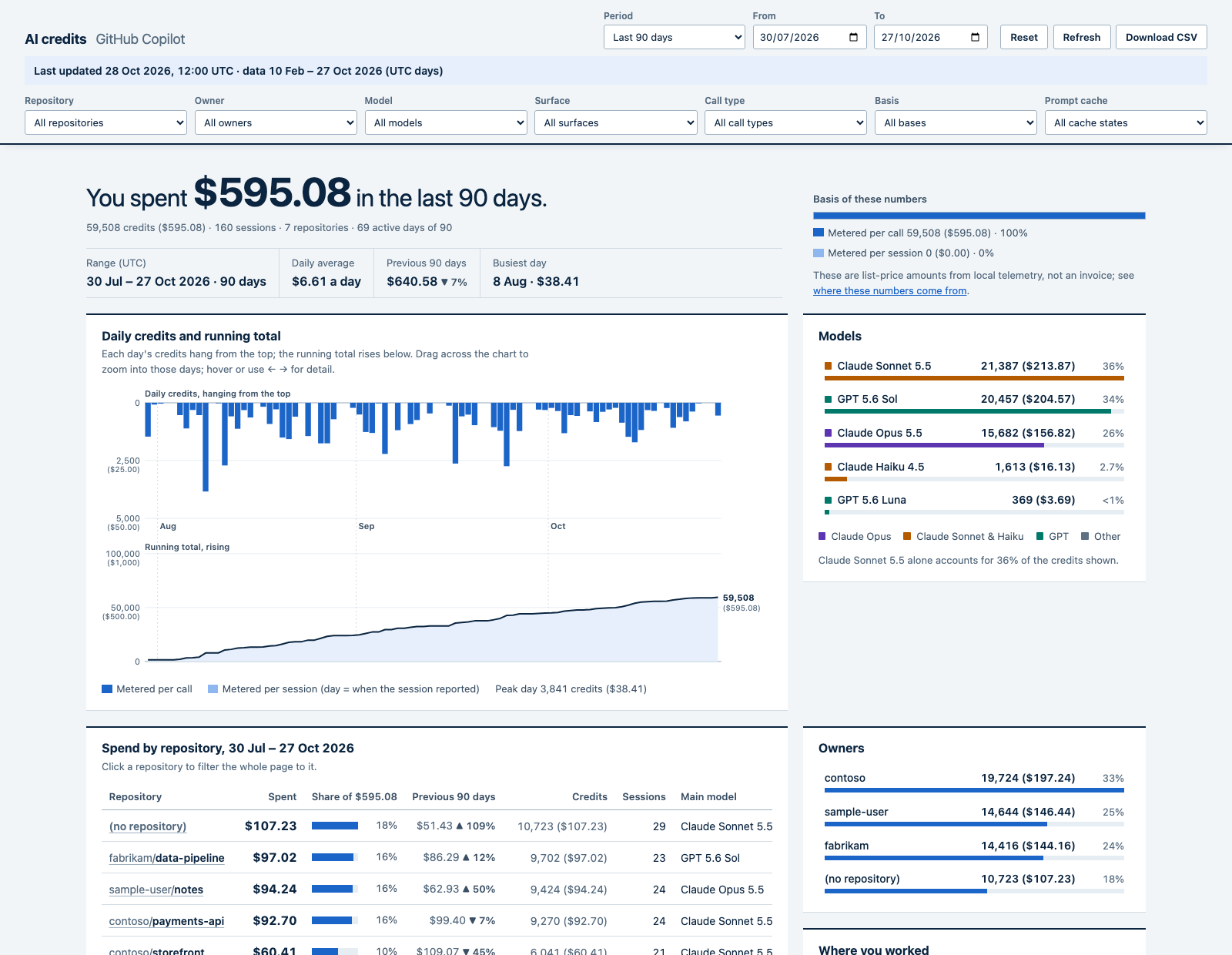The height and width of the screenshot is (955, 1232).
Task: Click the Claude Opus legend swatch
Action: click(x=822, y=536)
